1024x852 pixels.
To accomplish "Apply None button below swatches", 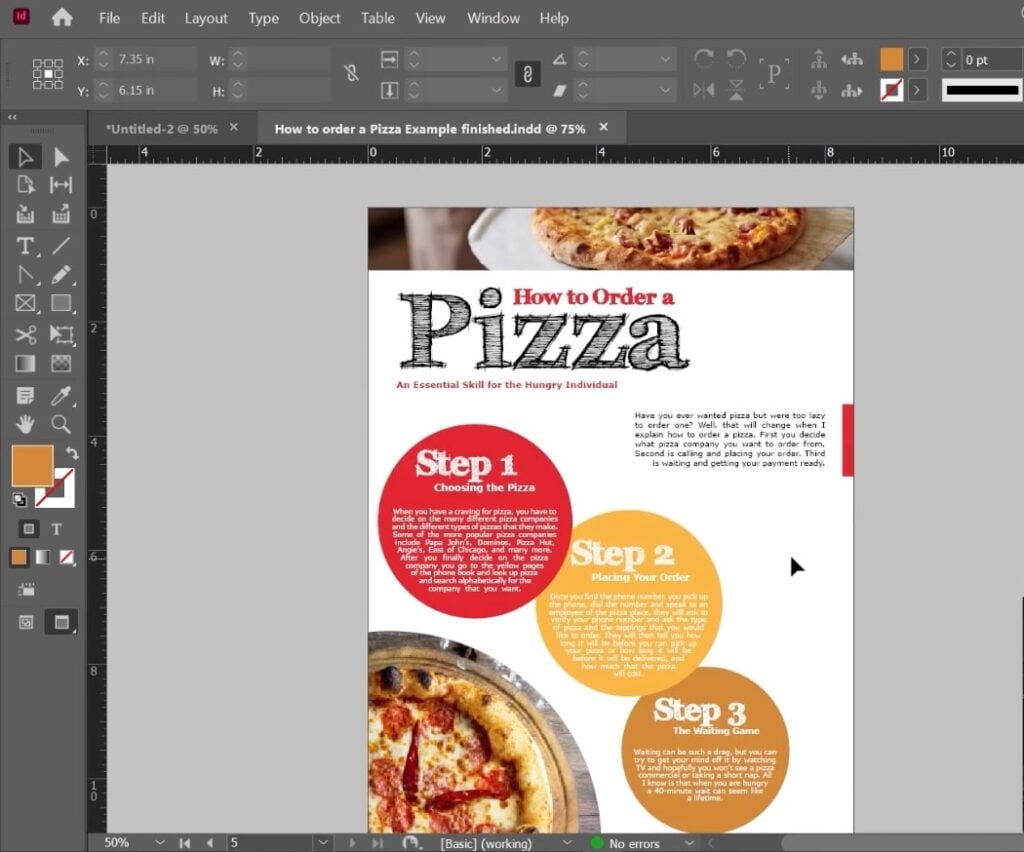I will point(66,557).
